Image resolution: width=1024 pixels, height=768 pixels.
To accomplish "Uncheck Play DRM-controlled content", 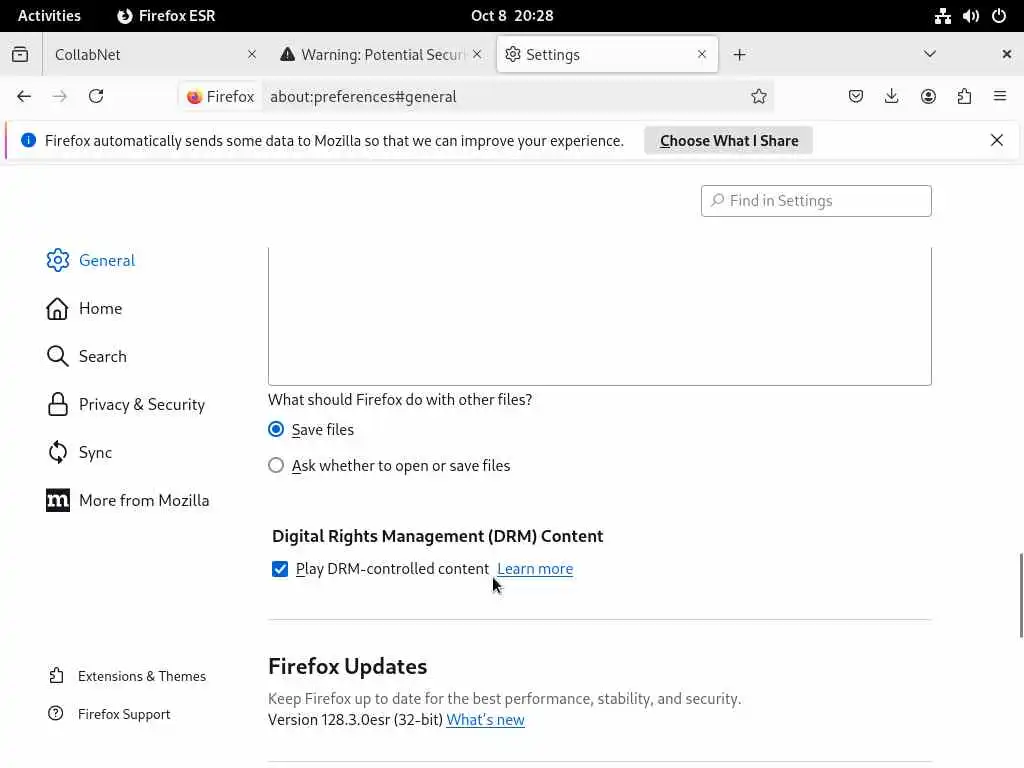I will [280, 569].
